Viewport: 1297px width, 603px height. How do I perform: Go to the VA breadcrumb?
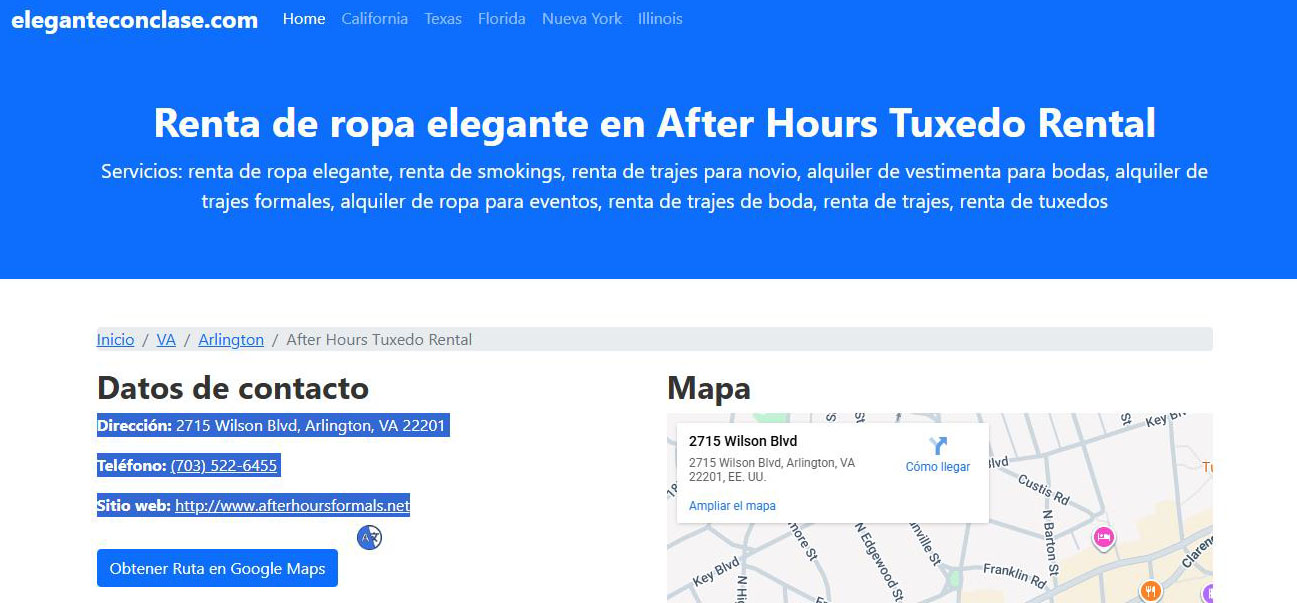pos(166,340)
